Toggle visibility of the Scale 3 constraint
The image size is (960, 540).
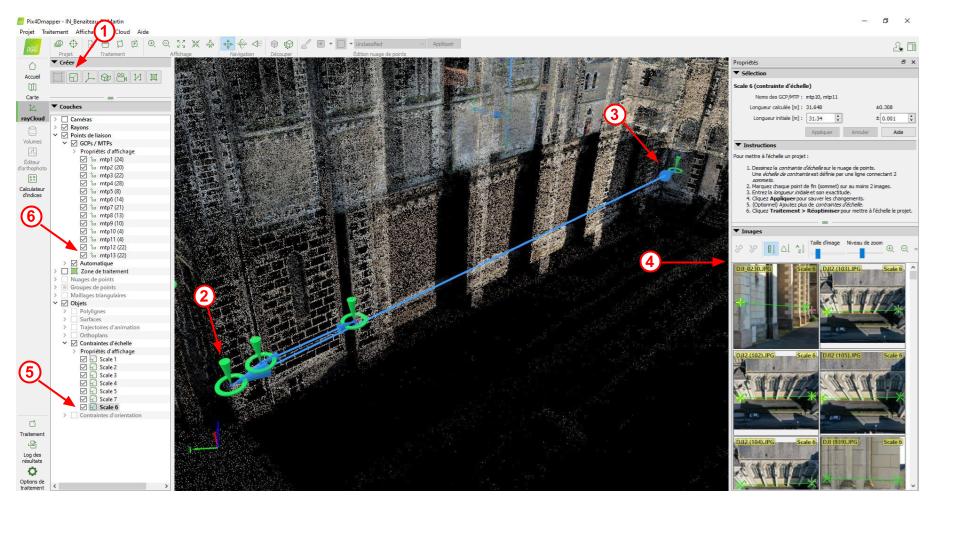coord(84,374)
